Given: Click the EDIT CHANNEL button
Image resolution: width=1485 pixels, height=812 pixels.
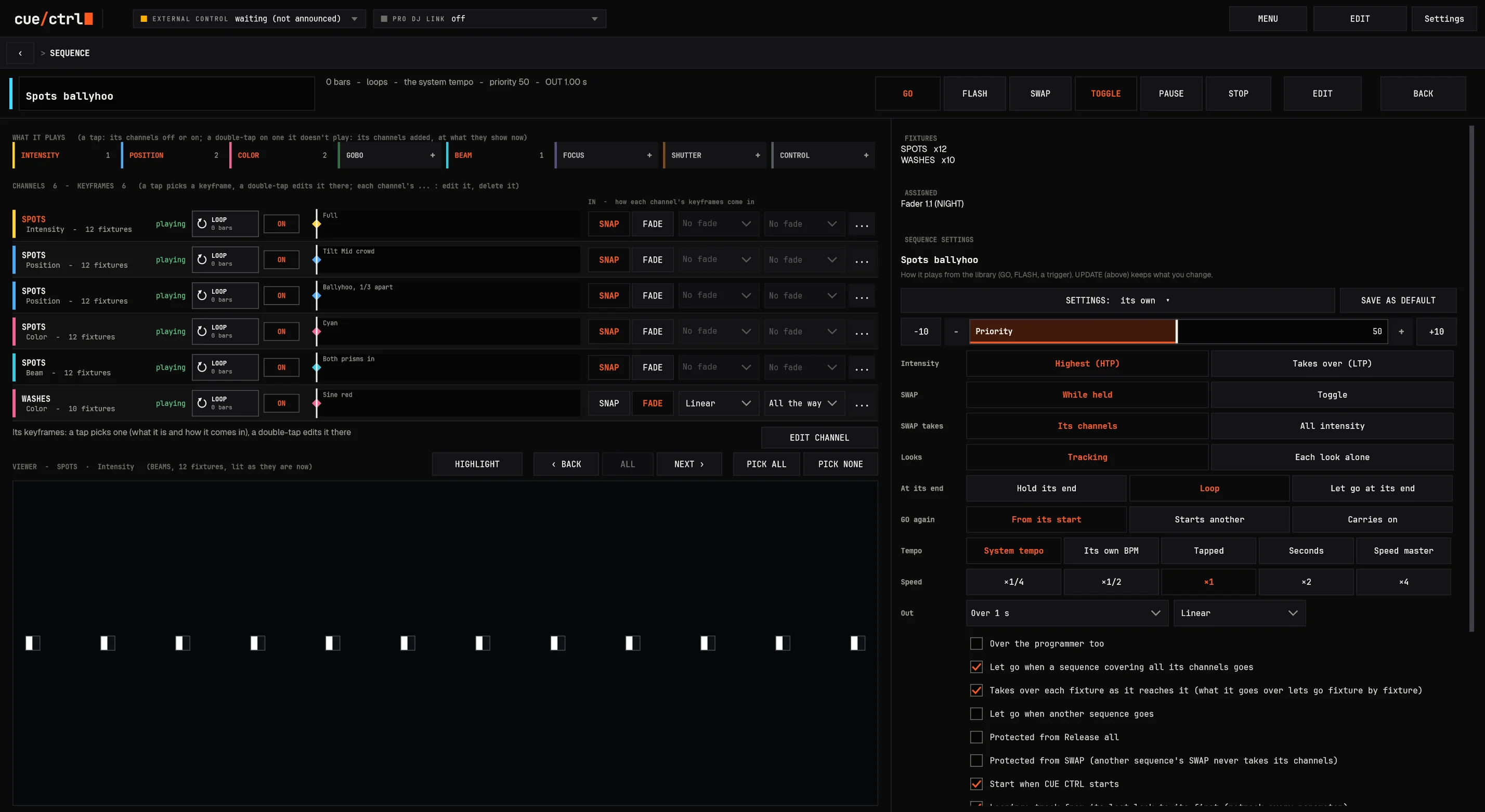Looking at the screenshot, I should pos(819,437).
